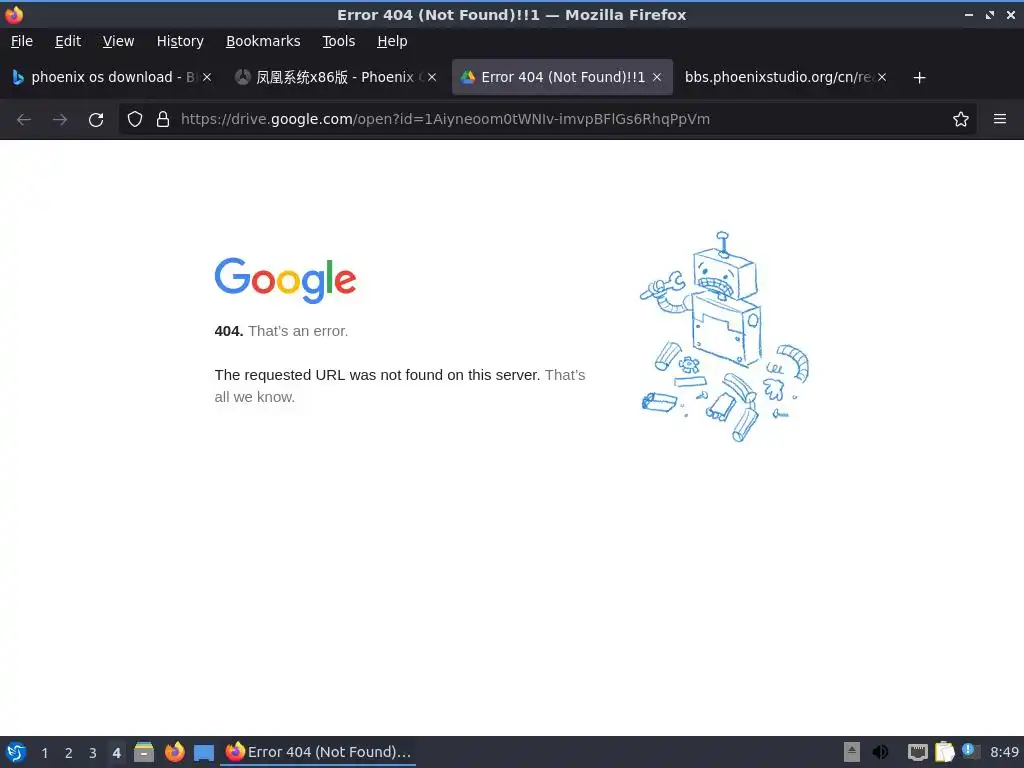Viewport: 1024px width, 768px height.
Task: Click the Firefox reload page button
Action: 96,120
